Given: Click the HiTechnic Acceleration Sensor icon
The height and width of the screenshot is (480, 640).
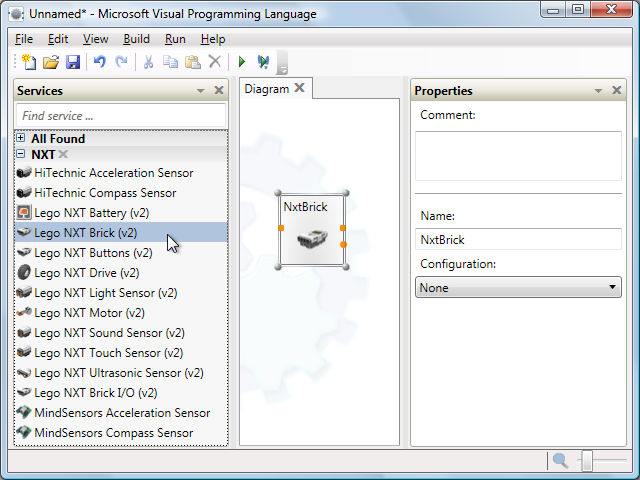Looking at the screenshot, I should click(x=24, y=172).
